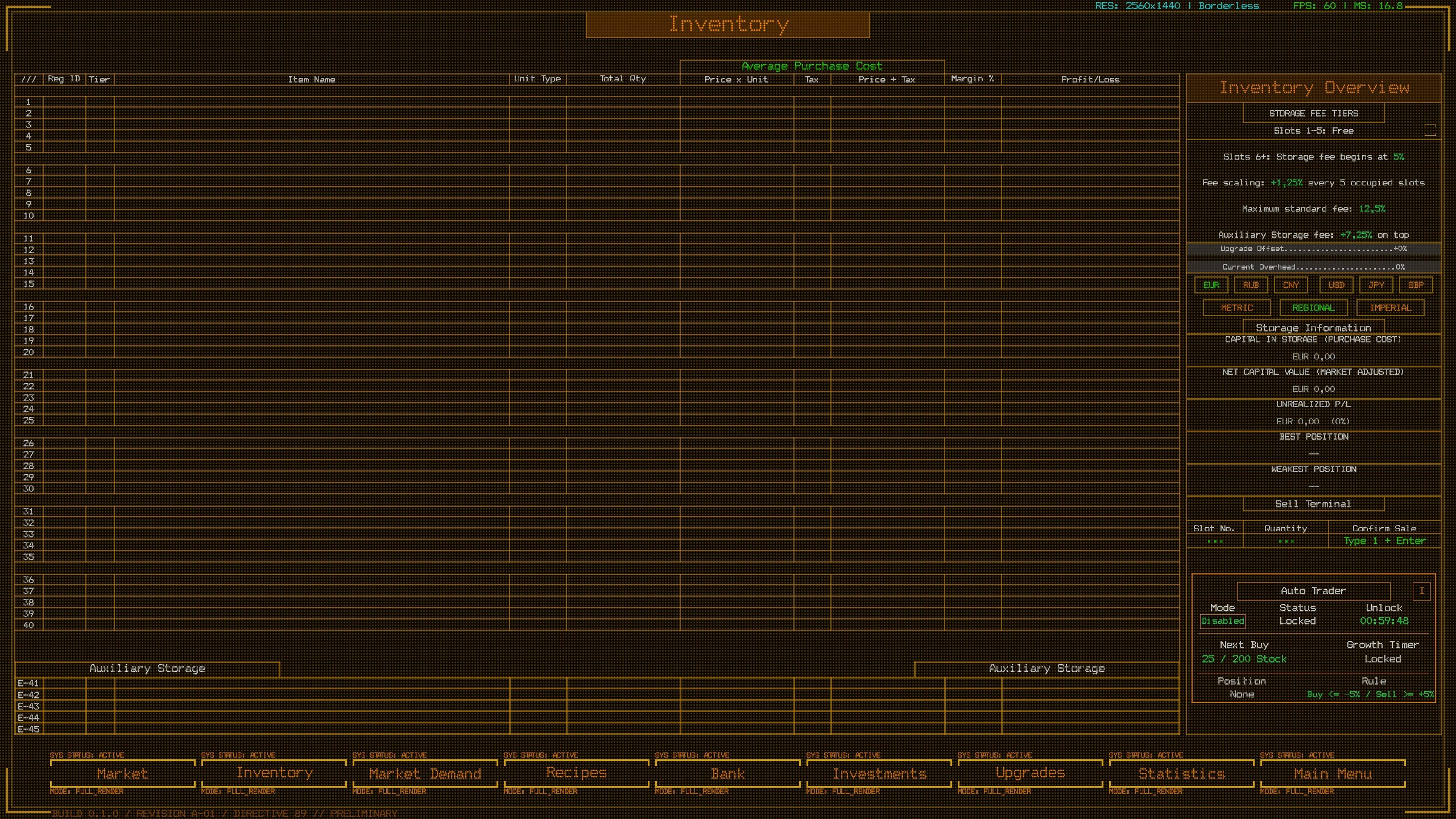Click the RES: 2560x1440 Borderless readout
Viewport: 1456px width, 819px height.
(x=1177, y=6)
